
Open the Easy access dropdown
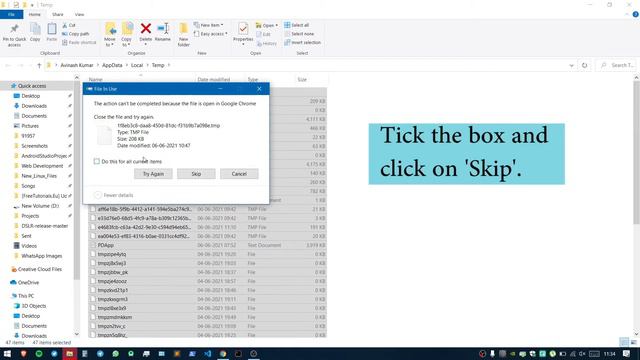211,34
